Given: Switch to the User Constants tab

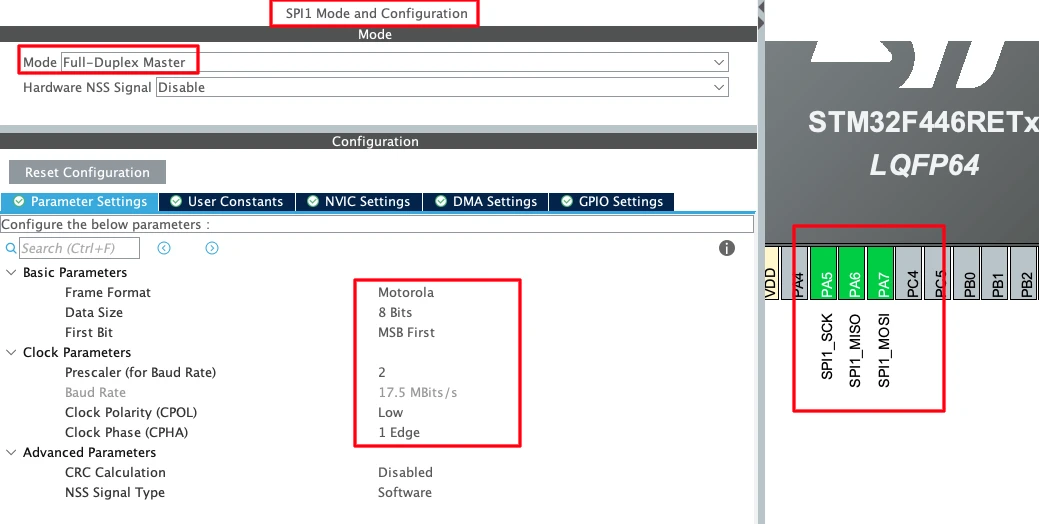Looking at the screenshot, I should tap(227, 201).
